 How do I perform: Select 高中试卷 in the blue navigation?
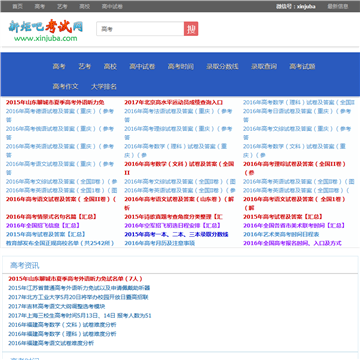click(x=142, y=66)
